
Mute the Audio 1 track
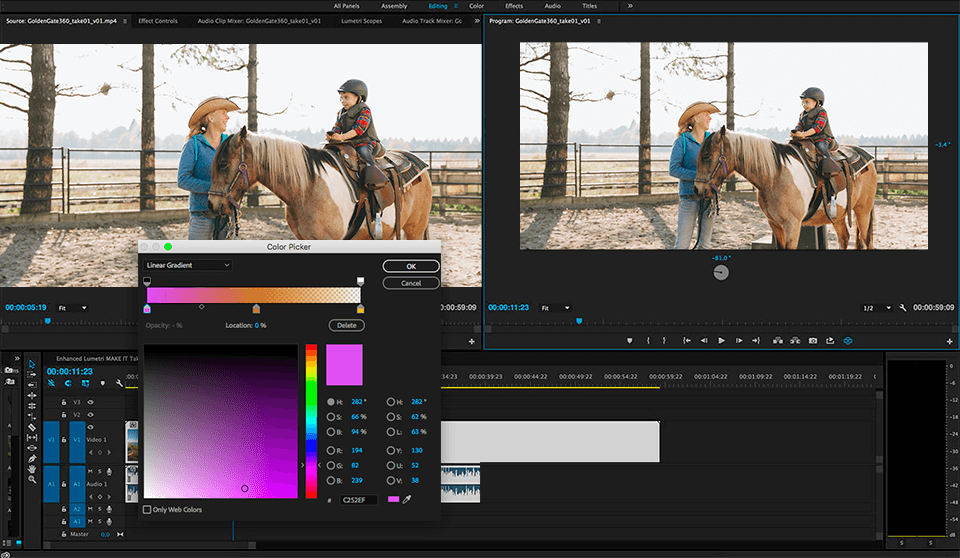[90, 471]
